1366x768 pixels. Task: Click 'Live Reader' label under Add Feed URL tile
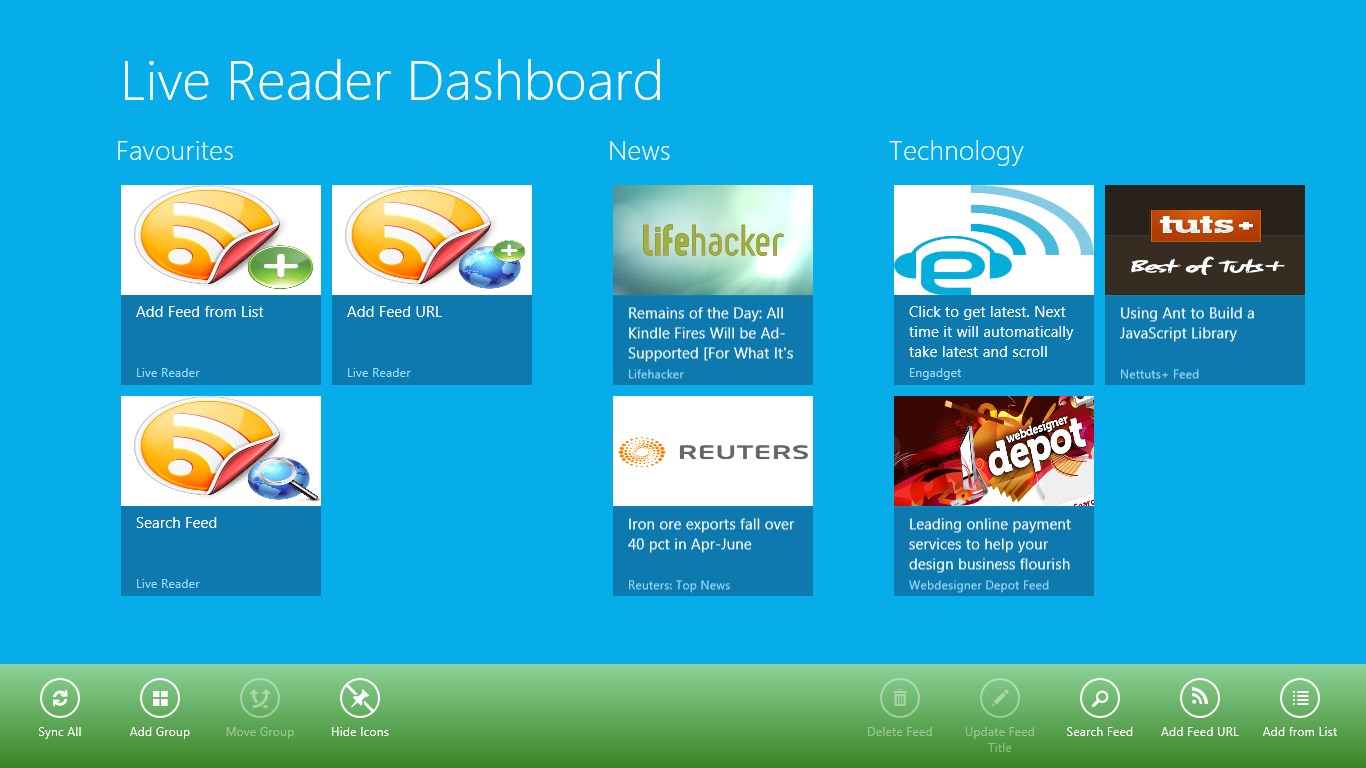pos(379,373)
